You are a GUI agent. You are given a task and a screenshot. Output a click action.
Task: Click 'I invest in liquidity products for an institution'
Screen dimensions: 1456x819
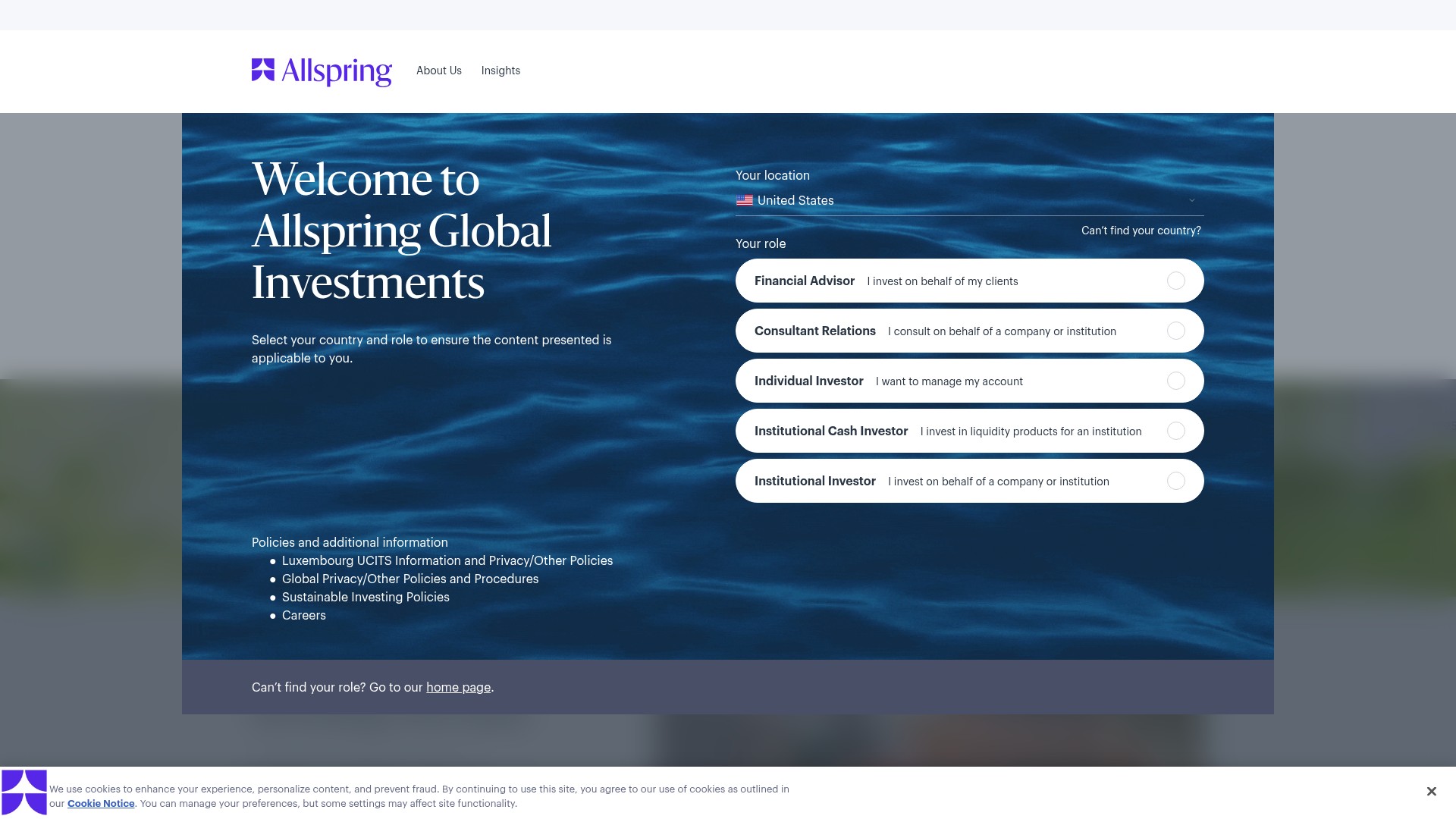(x=1031, y=431)
